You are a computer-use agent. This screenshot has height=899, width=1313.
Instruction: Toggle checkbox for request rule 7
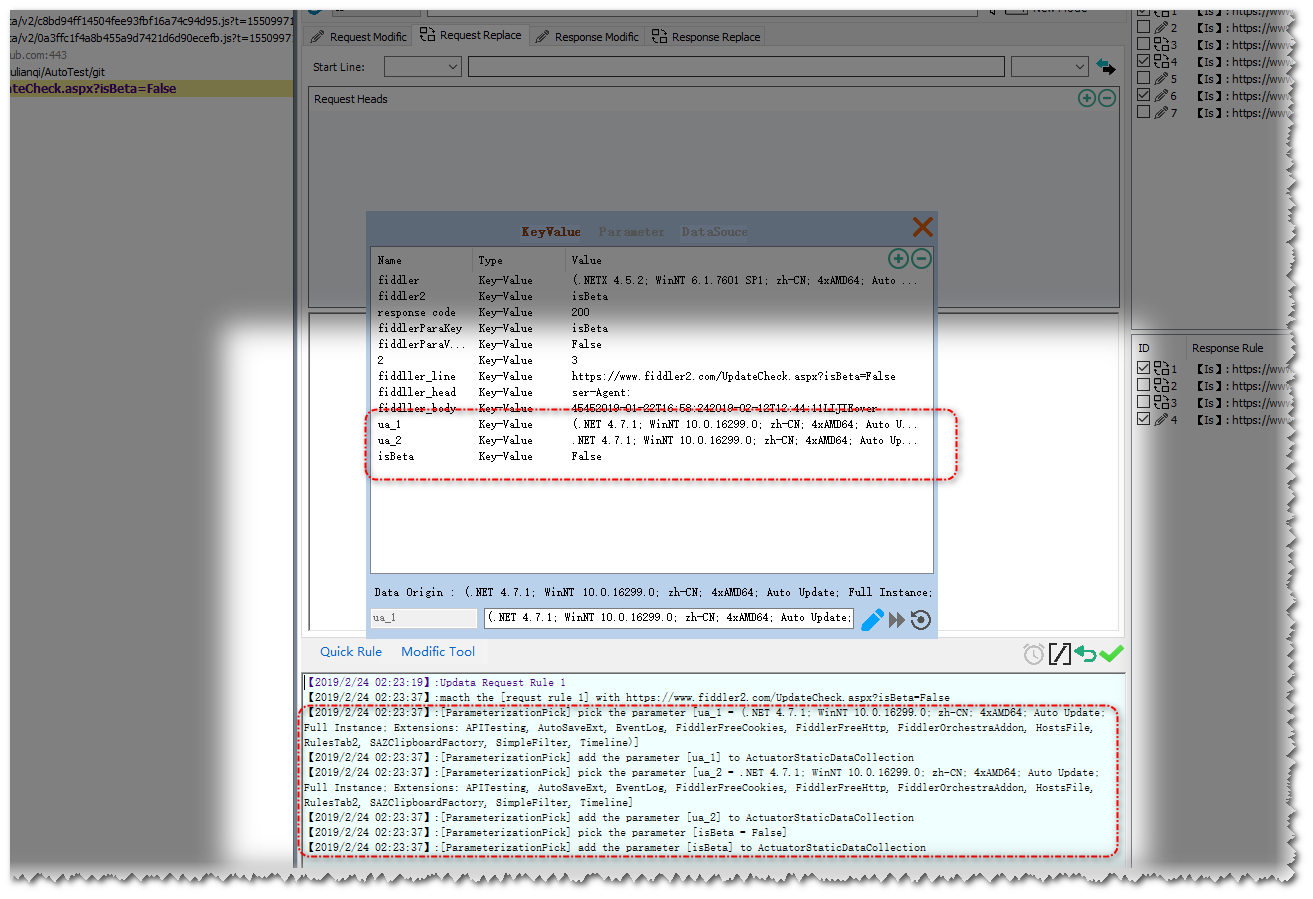click(x=1144, y=113)
